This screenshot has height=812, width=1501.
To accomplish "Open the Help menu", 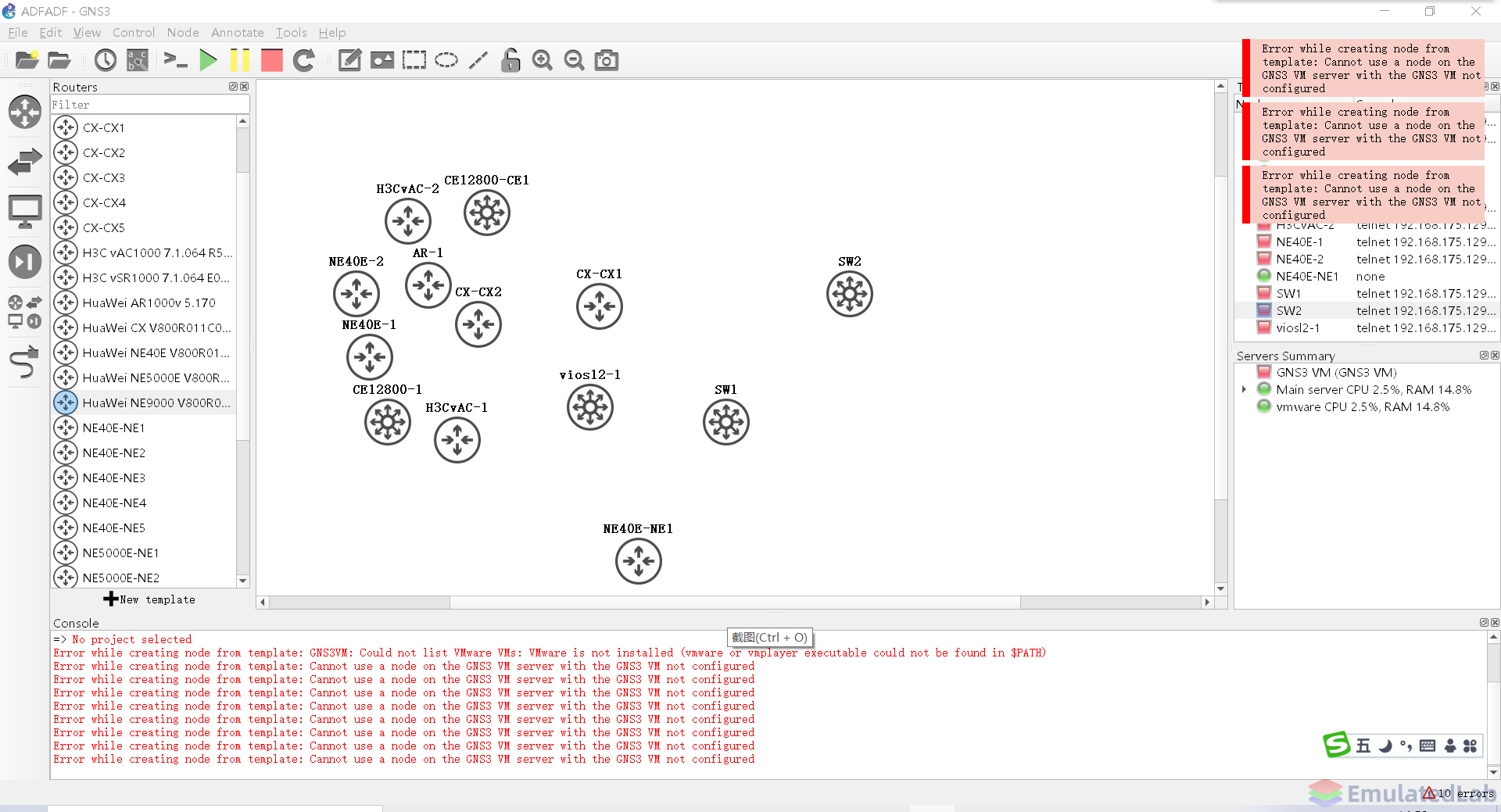I will tap(332, 32).
